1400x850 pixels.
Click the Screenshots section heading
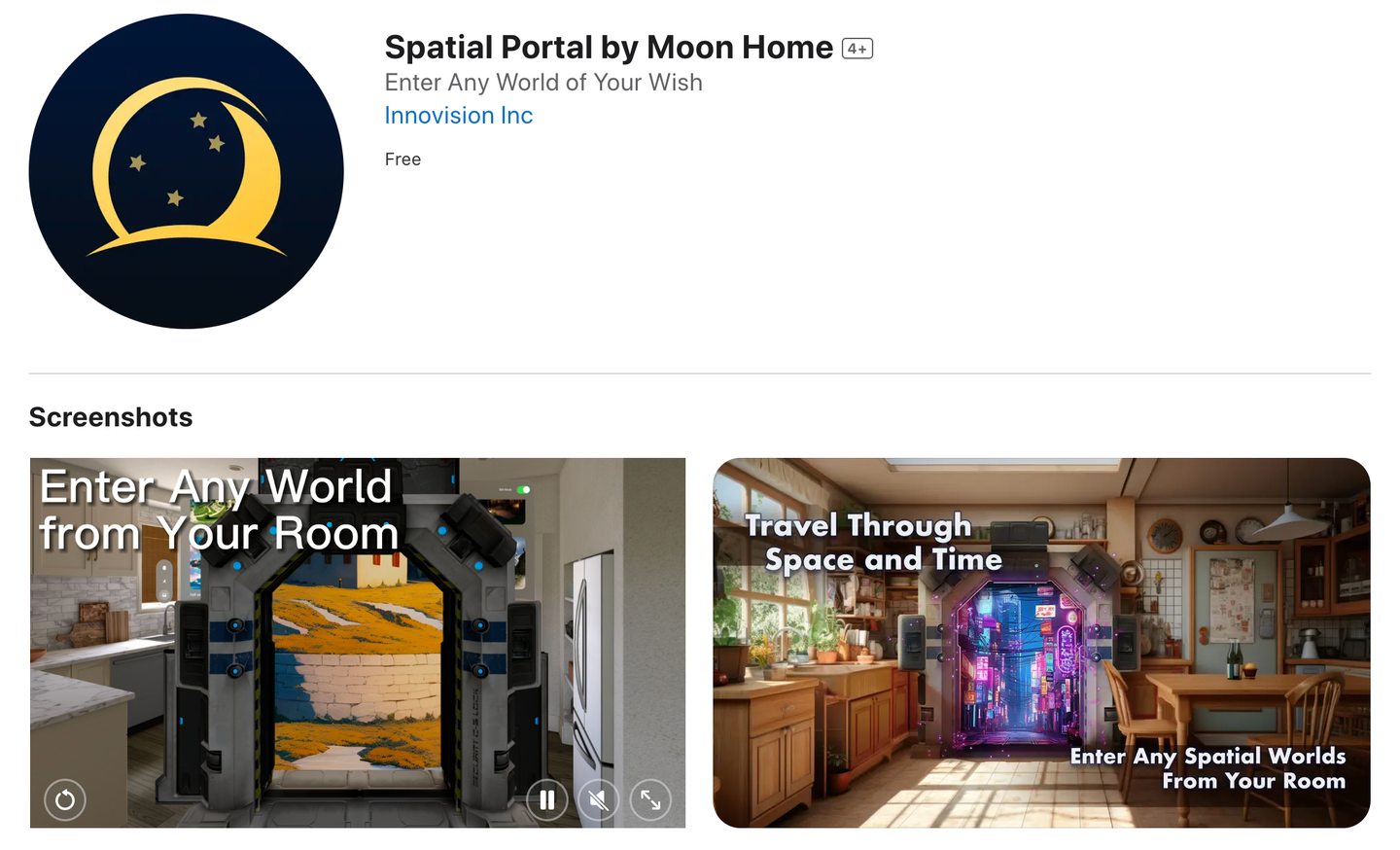111,417
